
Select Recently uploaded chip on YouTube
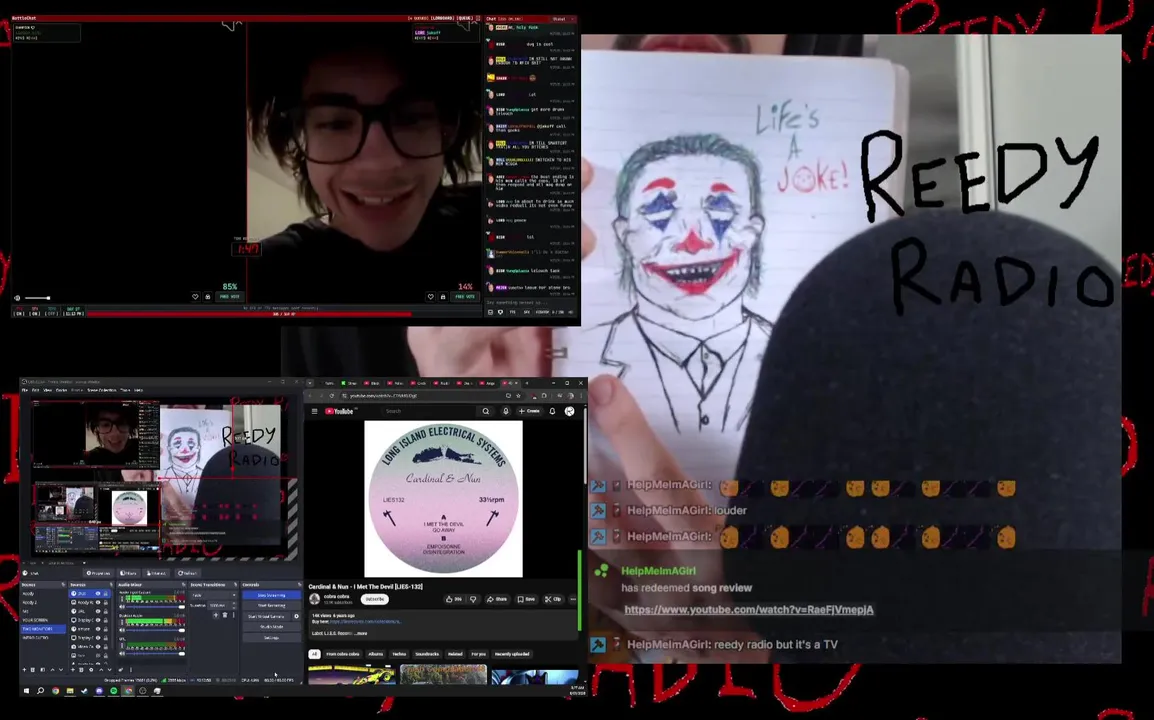coord(512,654)
